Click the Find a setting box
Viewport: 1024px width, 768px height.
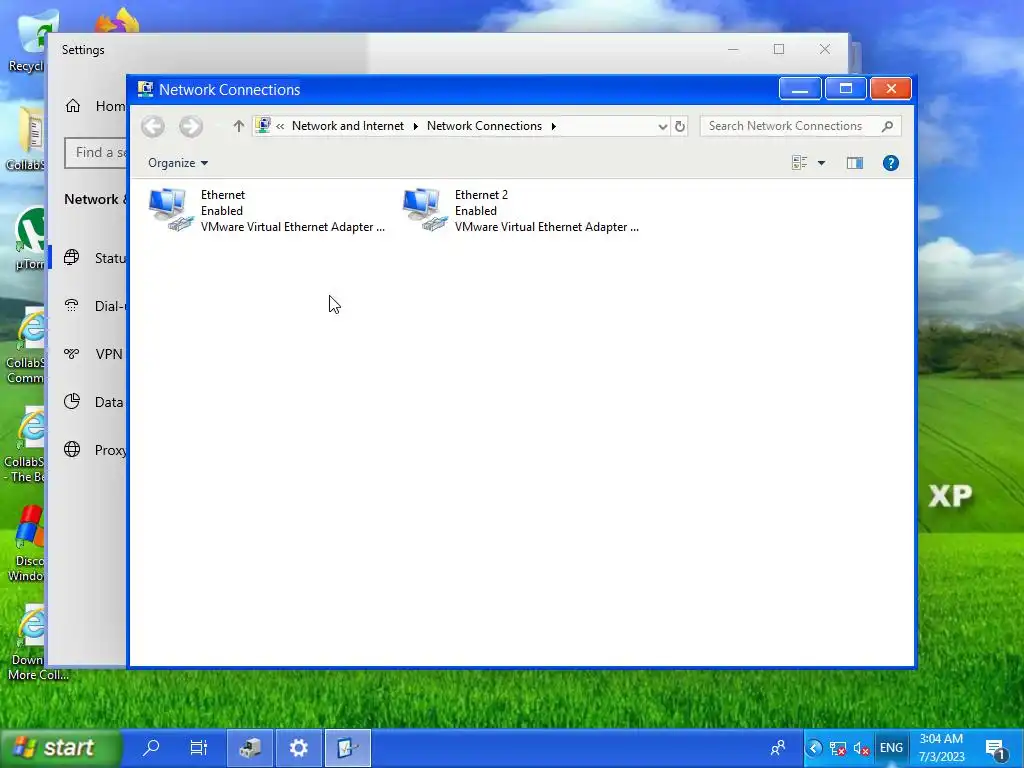[96, 153]
